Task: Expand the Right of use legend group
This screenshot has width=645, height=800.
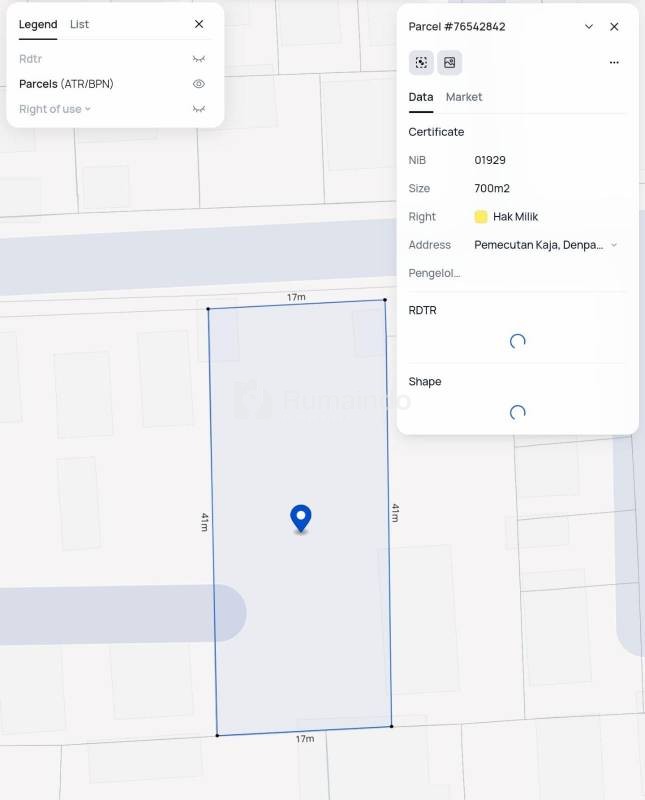Action: [x=88, y=109]
